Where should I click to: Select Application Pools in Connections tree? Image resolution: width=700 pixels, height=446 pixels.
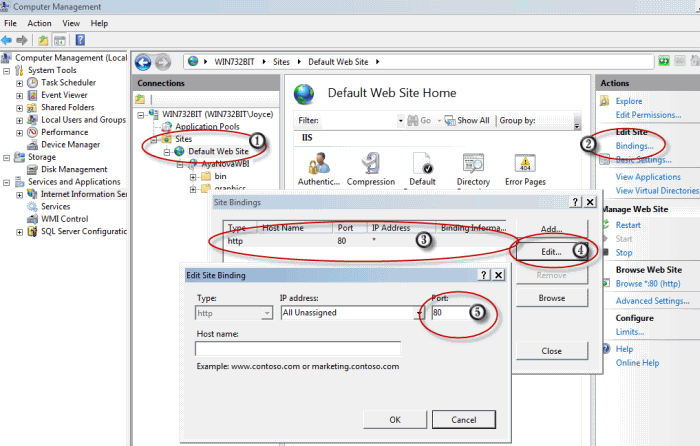pyautogui.click(x=207, y=127)
